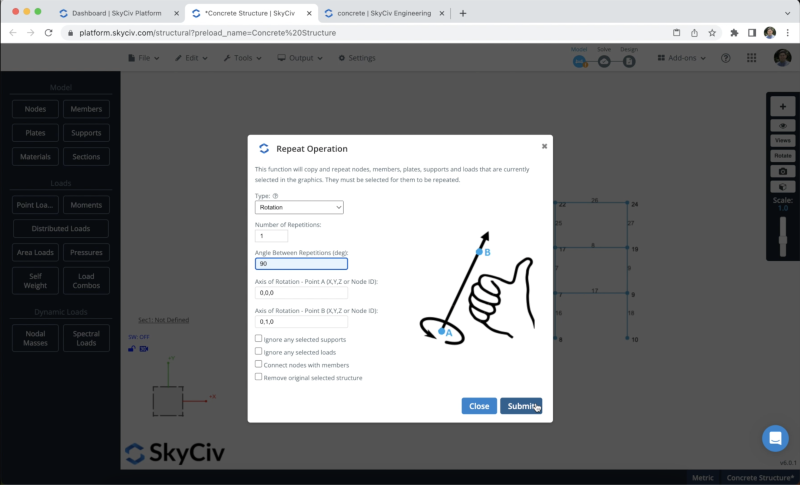Open the apps grid icon
This screenshot has height=485, width=800.
click(x=752, y=58)
